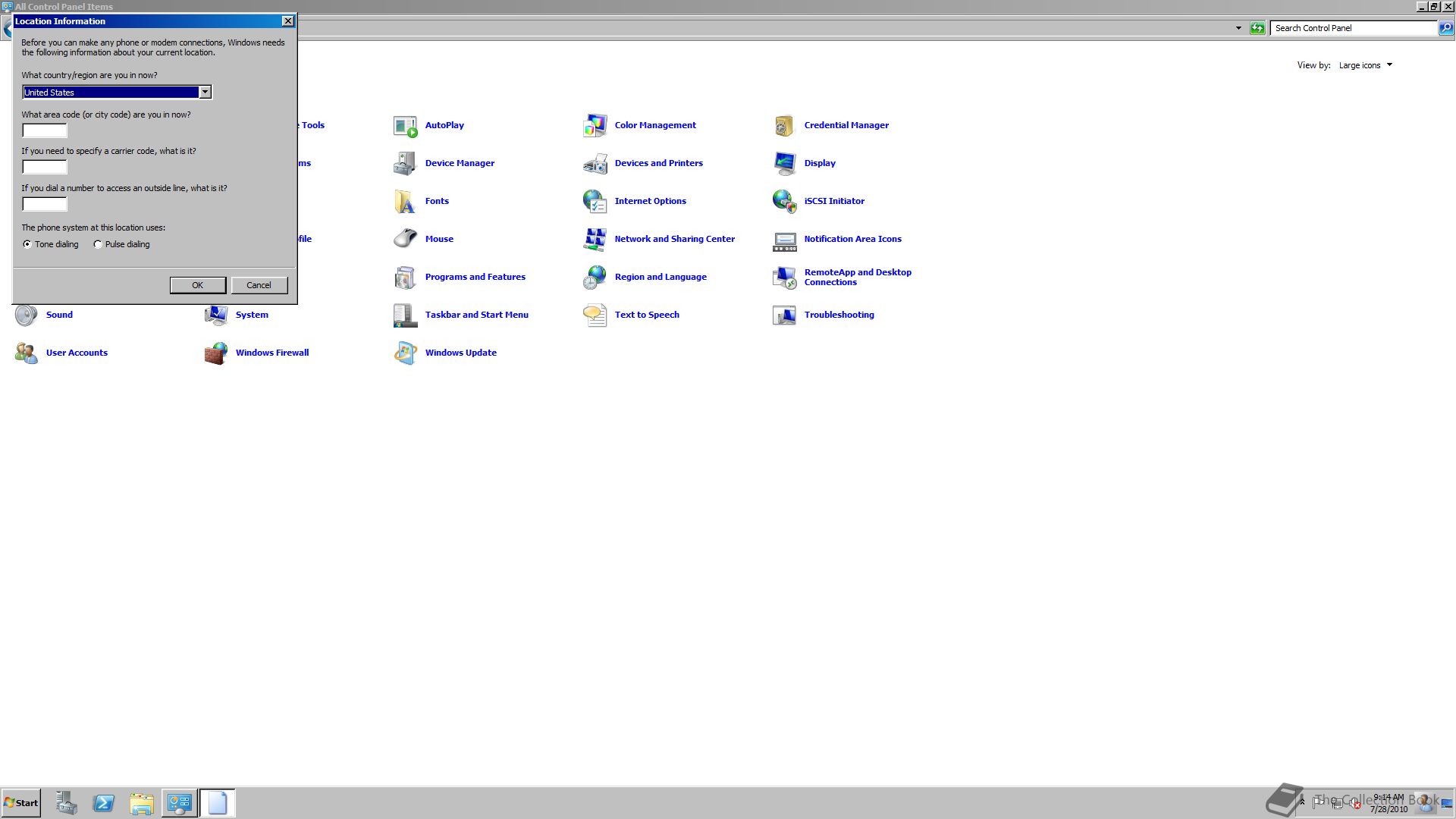Click the Search Control Panel box

coord(1354,28)
